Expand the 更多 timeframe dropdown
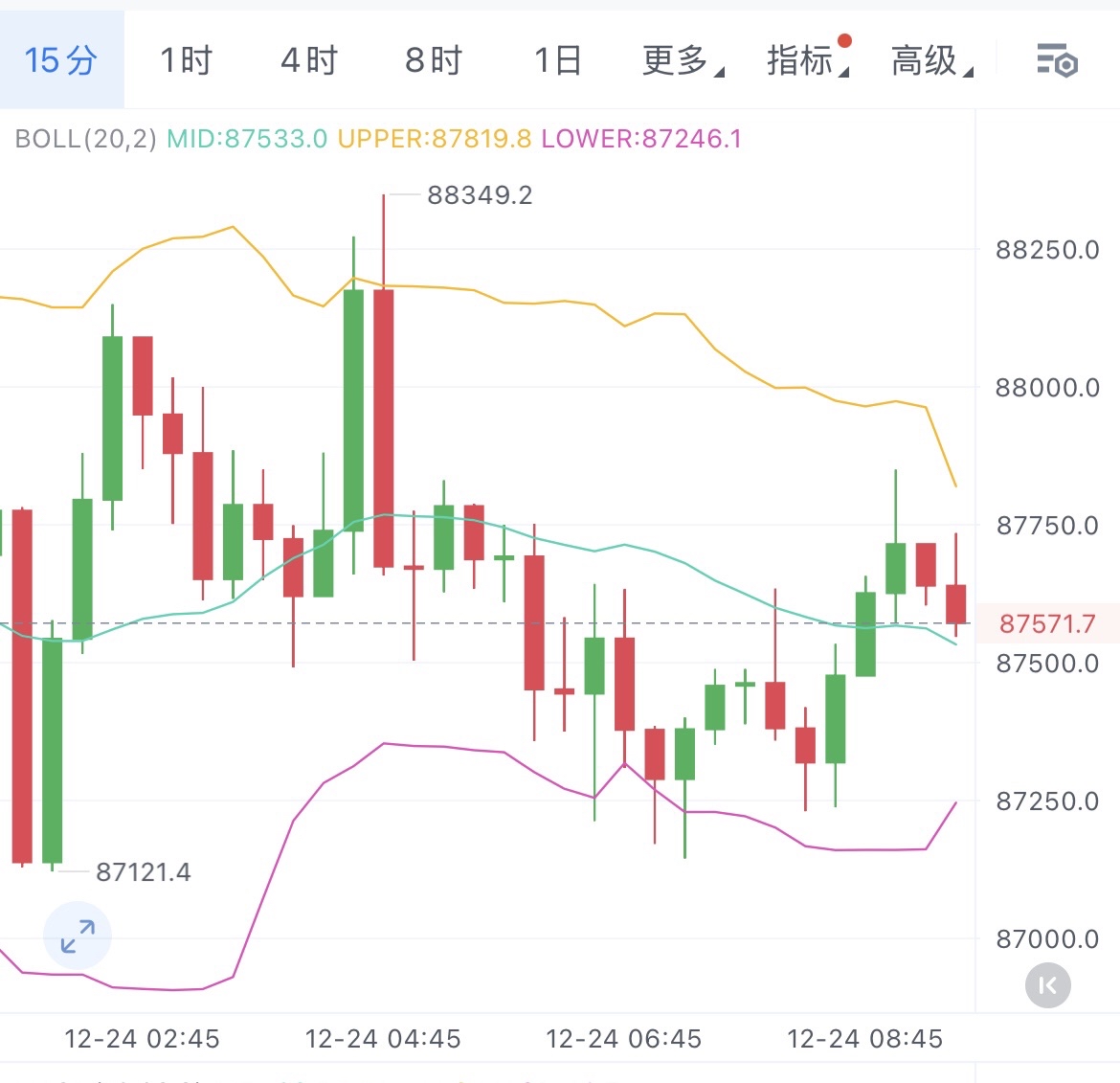1120x1083 pixels. click(x=682, y=60)
